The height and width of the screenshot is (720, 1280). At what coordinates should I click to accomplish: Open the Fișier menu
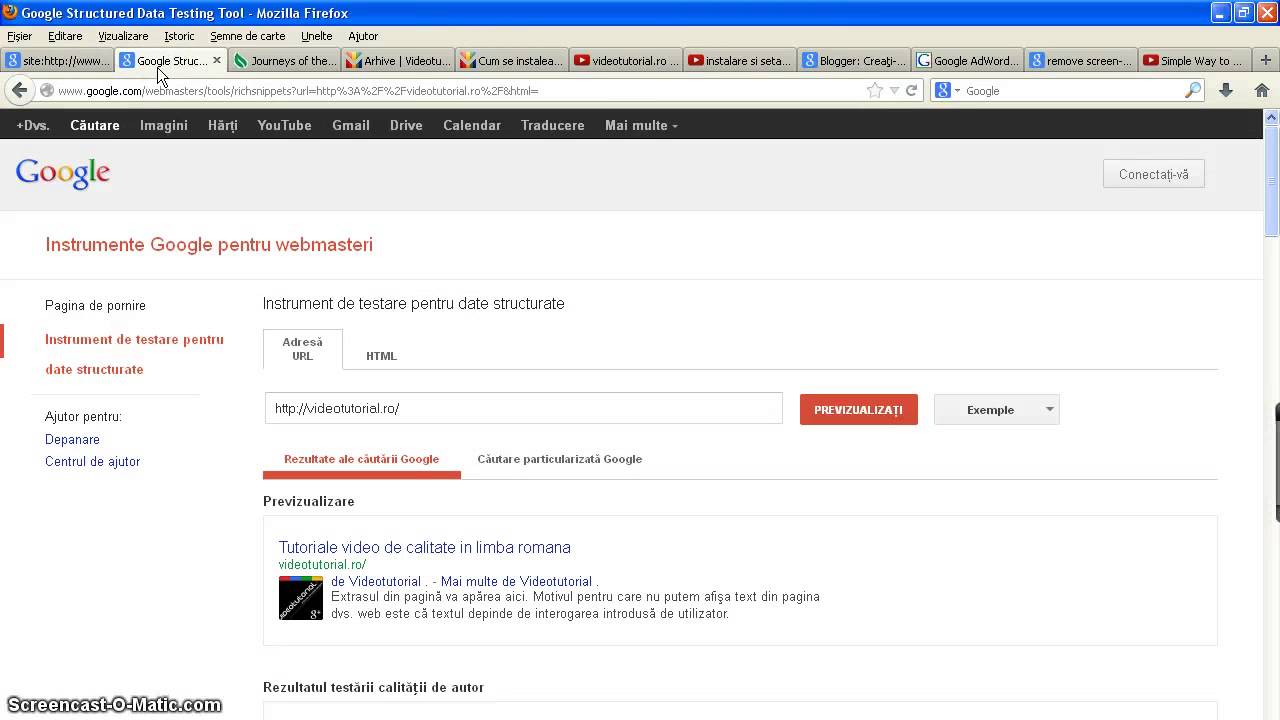pos(19,36)
